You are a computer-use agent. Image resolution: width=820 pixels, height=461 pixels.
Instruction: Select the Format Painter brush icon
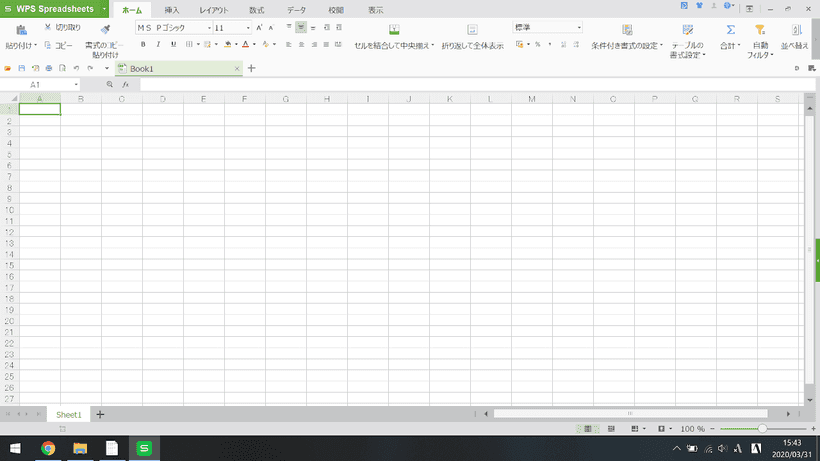coord(105,29)
